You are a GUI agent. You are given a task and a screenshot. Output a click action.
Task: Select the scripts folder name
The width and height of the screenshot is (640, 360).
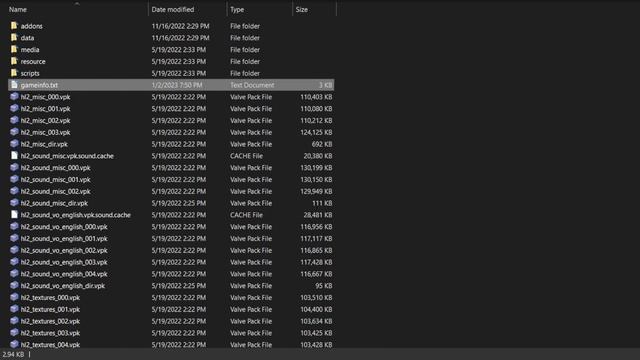click(30, 73)
